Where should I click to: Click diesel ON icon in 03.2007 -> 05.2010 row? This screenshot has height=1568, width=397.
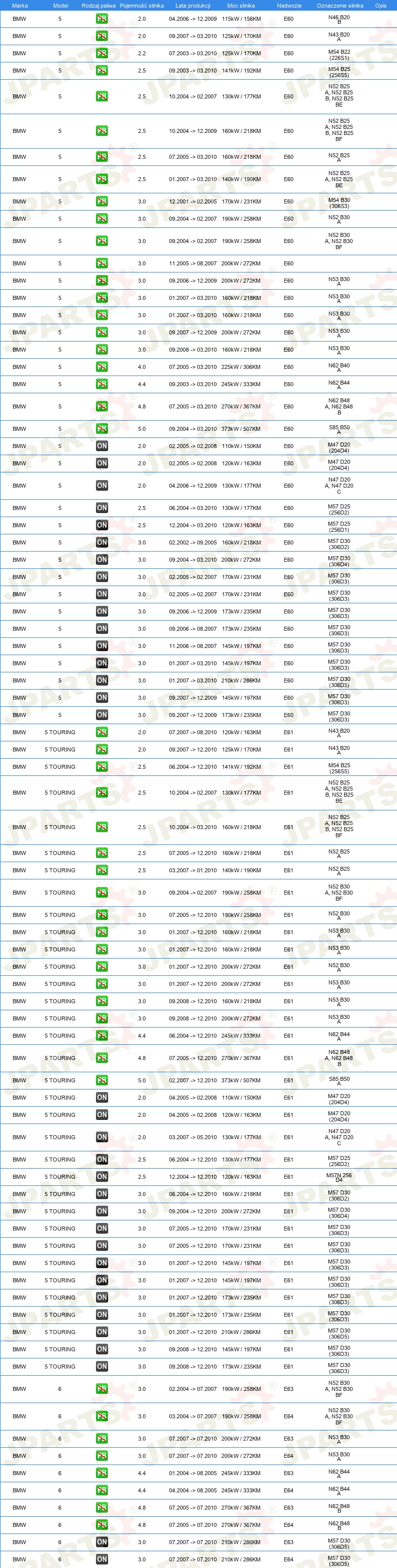click(x=102, y=1137)
